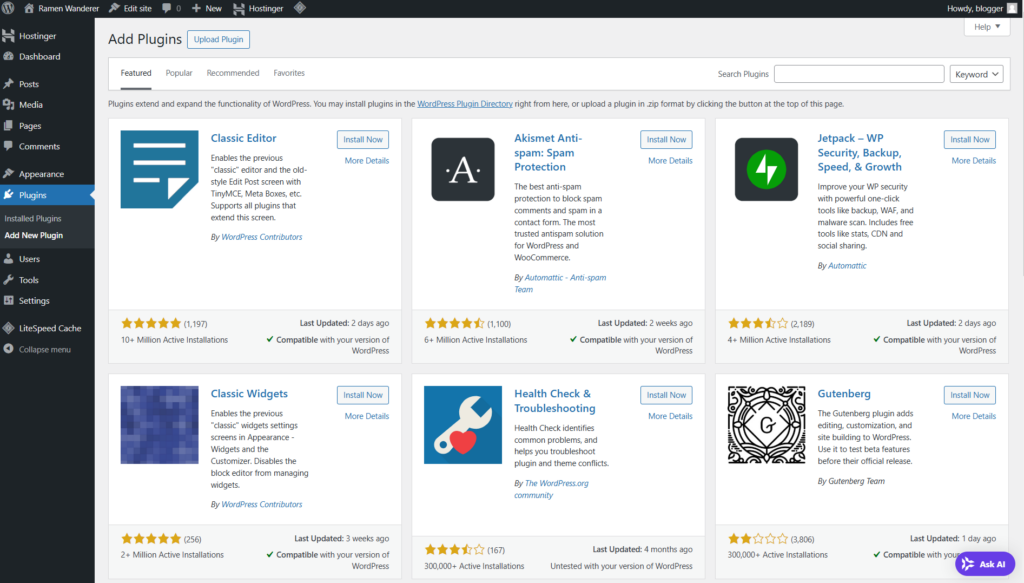Open the Keyword search filter dropdown
The width and height of the screenshot is (1024, 583).
(976, 73)
